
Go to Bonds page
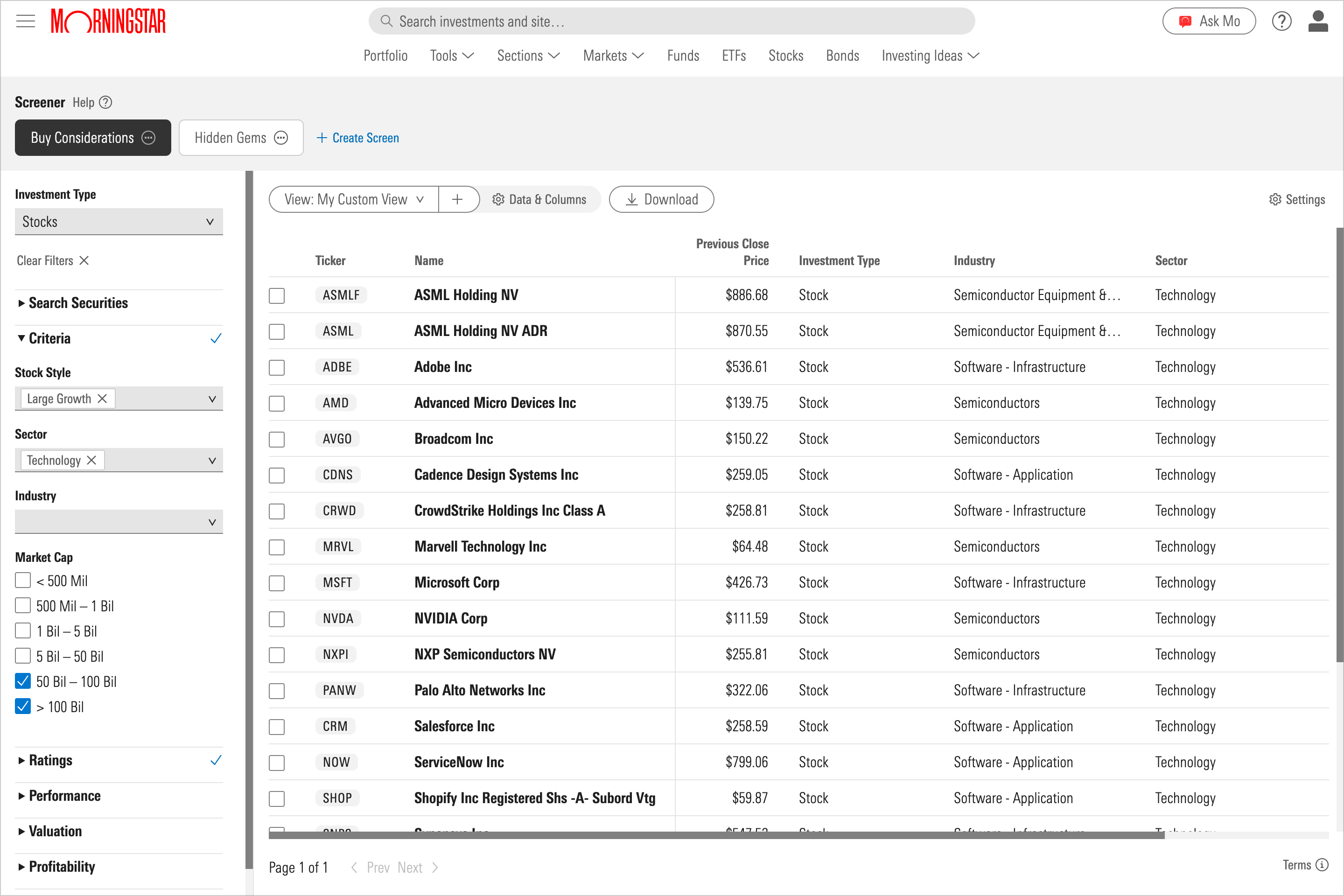tap(842, 56)
